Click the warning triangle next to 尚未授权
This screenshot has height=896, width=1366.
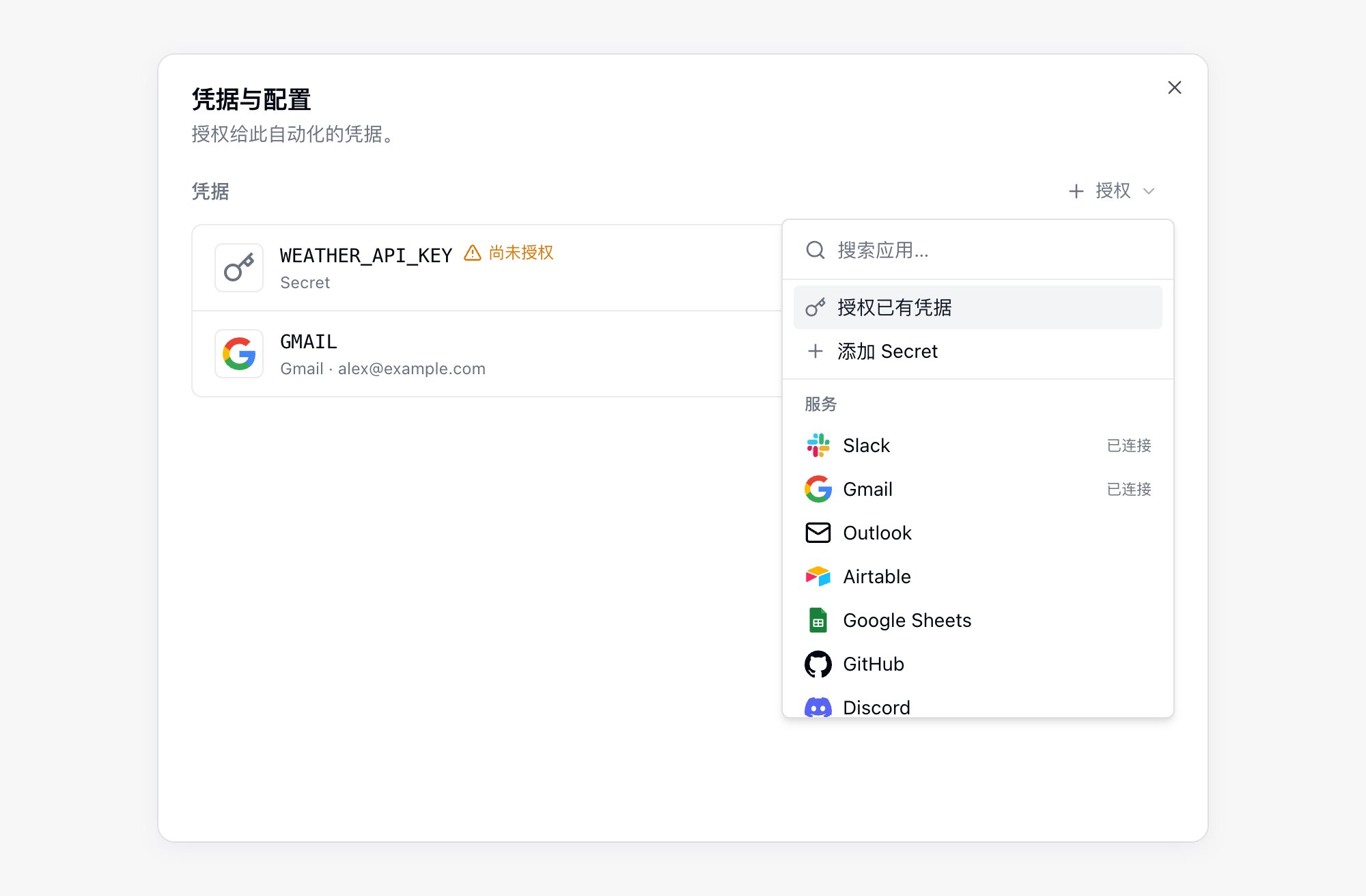pos(473,253)
